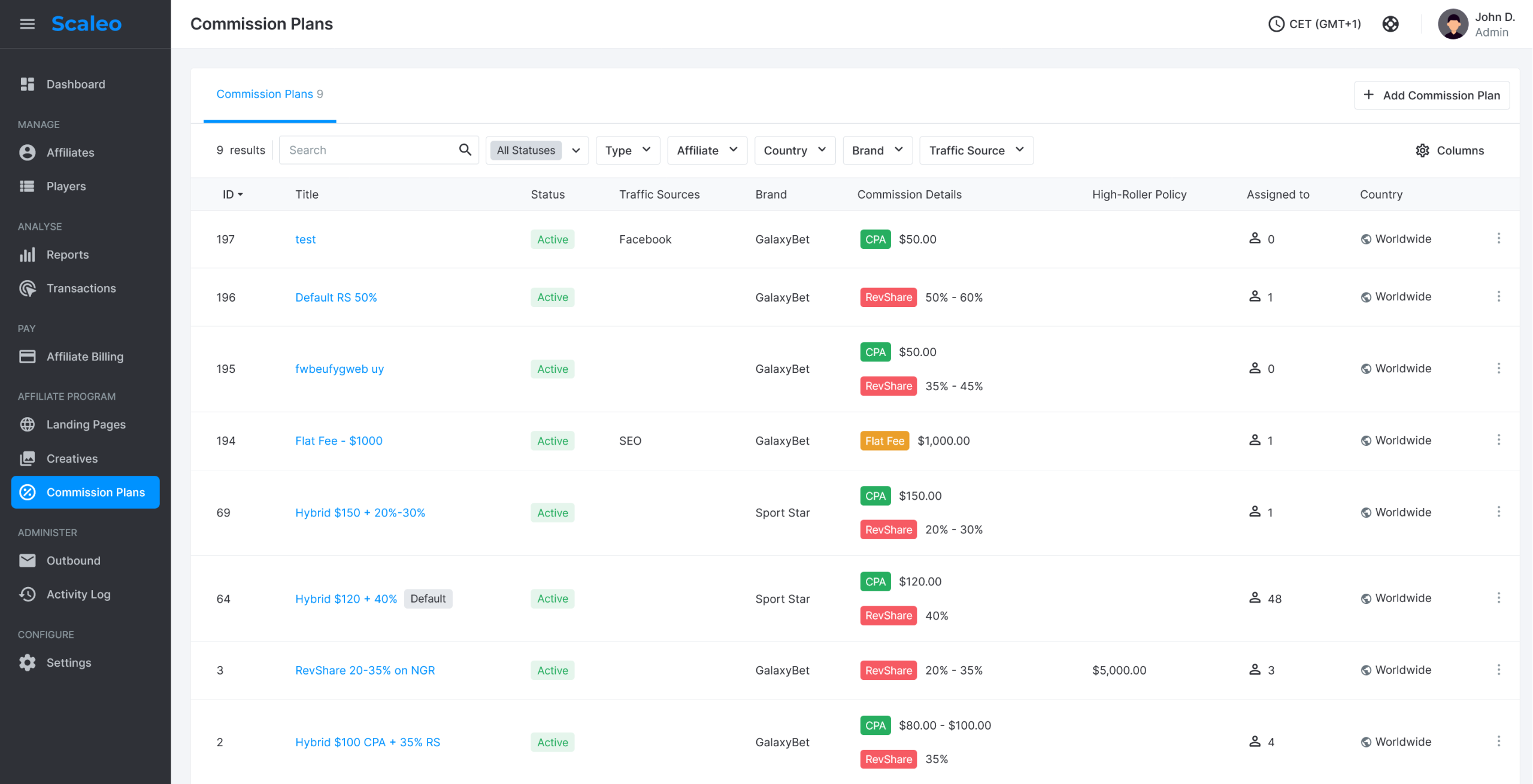Open the Columns gear settings
The width and height of the screenshot is (1533, 784).
pos(1449,150)
